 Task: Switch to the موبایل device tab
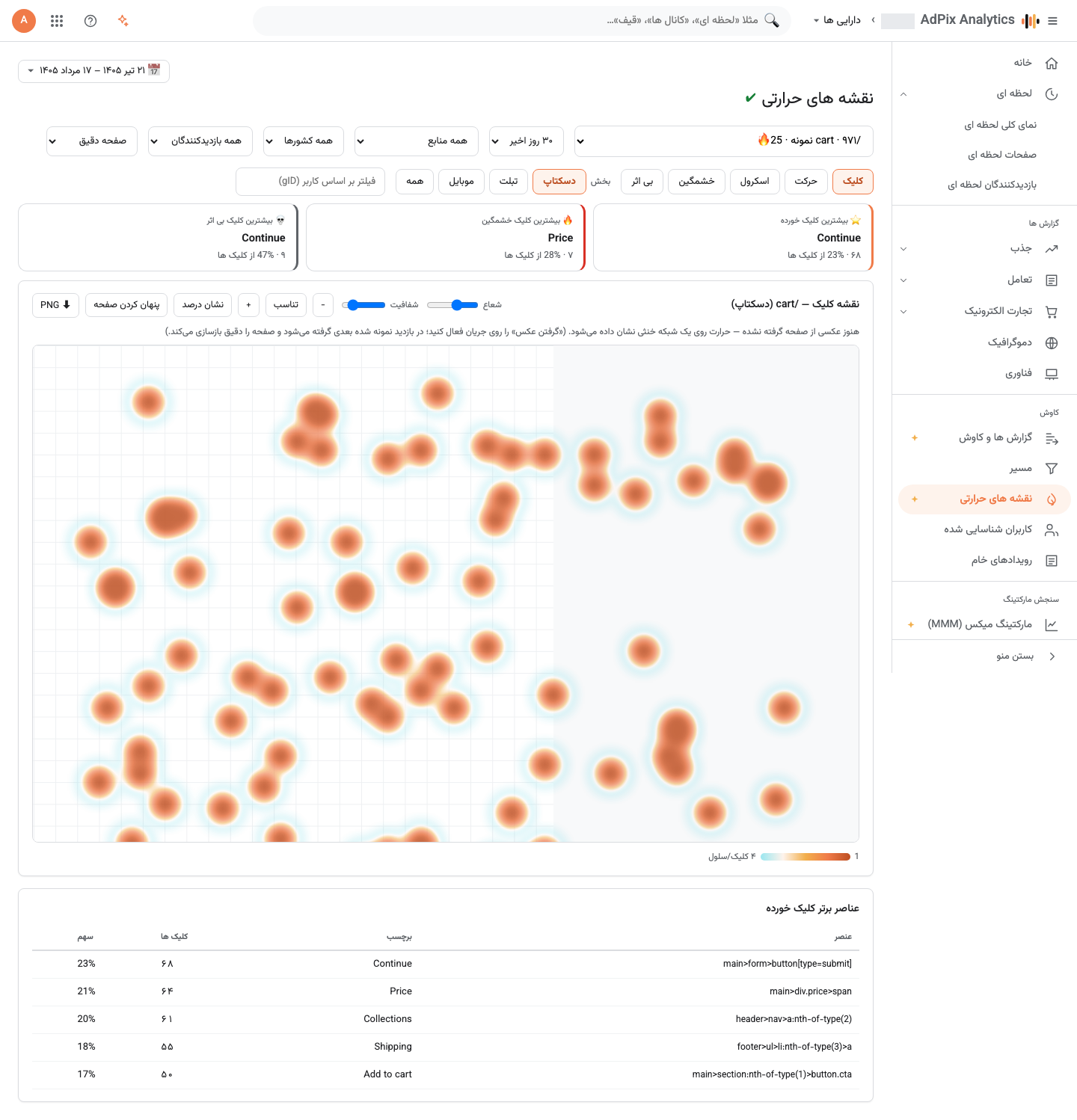pyautogui.click(x=461, y=182)
